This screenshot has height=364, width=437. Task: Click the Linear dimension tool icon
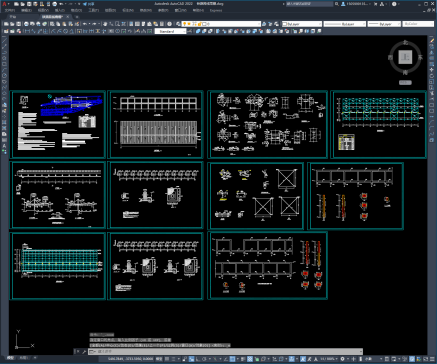(x=27, y=31)
